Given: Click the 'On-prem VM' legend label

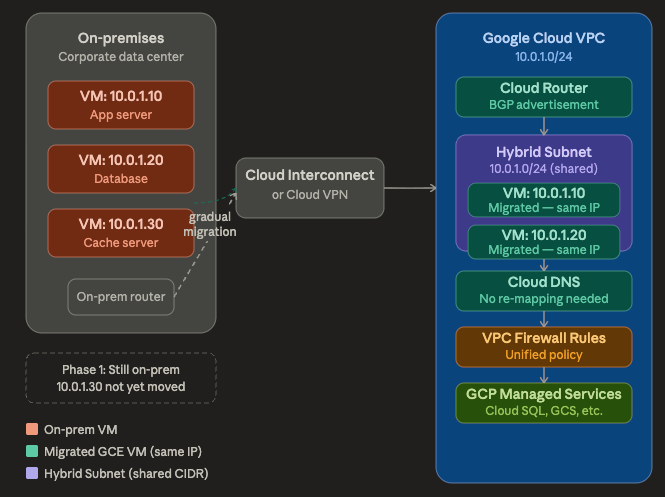Looking at the screenshot, I should [81, 430].
